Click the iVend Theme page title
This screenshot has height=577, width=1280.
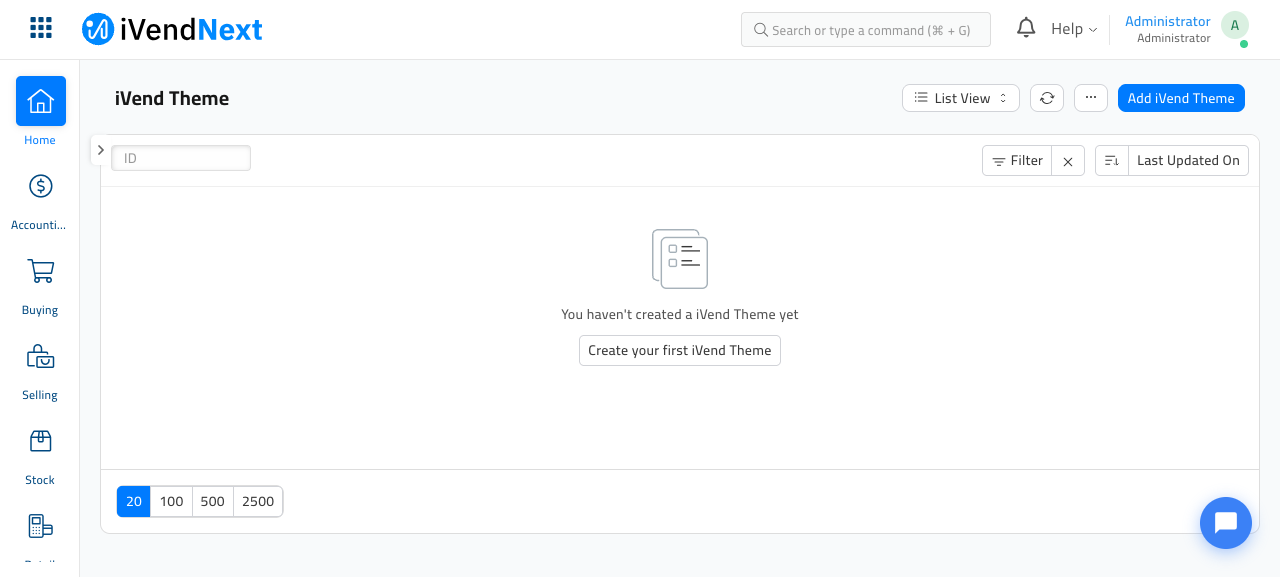172,98
